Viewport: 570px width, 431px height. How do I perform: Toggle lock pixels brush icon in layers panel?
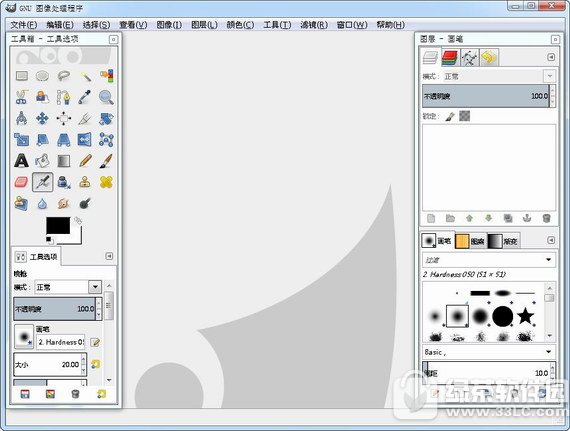point(450,116)
